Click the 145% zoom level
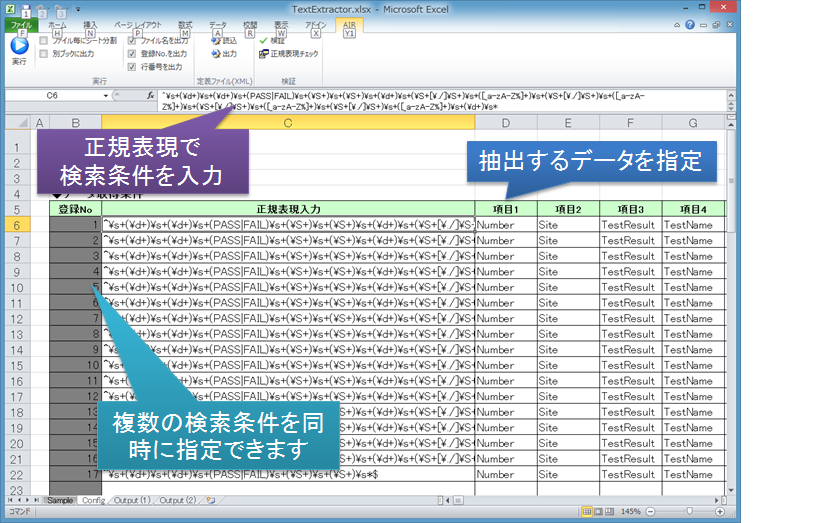819x523 pixels. click(x=630, y=512)
